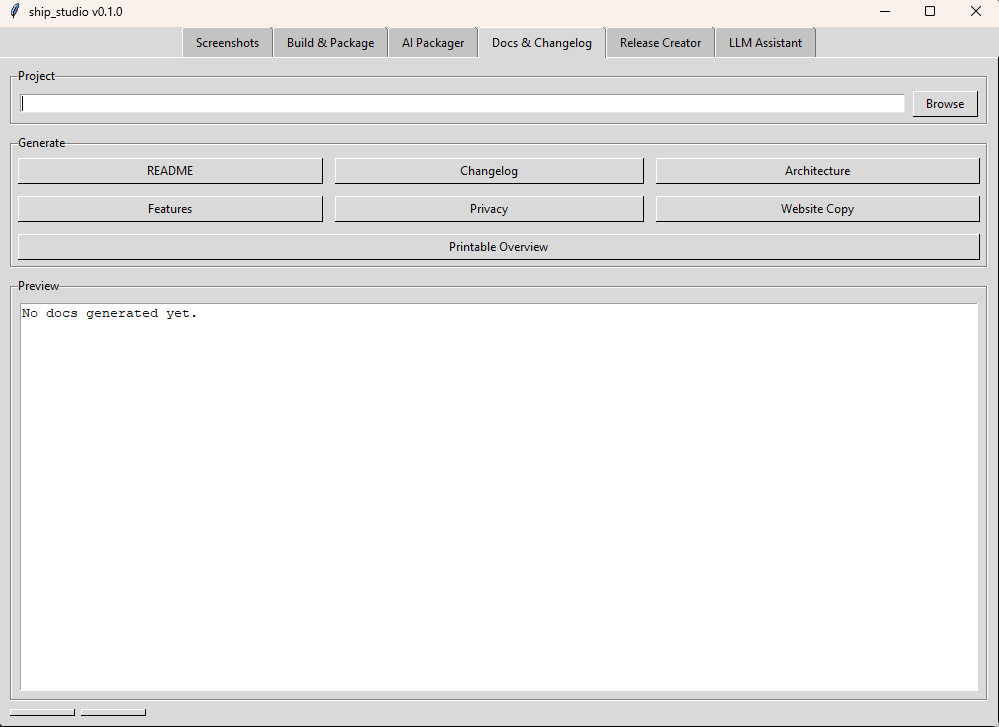Select the AI Packager tab
Image resolution: width=999 pixels, height=727 pixels.
tap(432, 42)
